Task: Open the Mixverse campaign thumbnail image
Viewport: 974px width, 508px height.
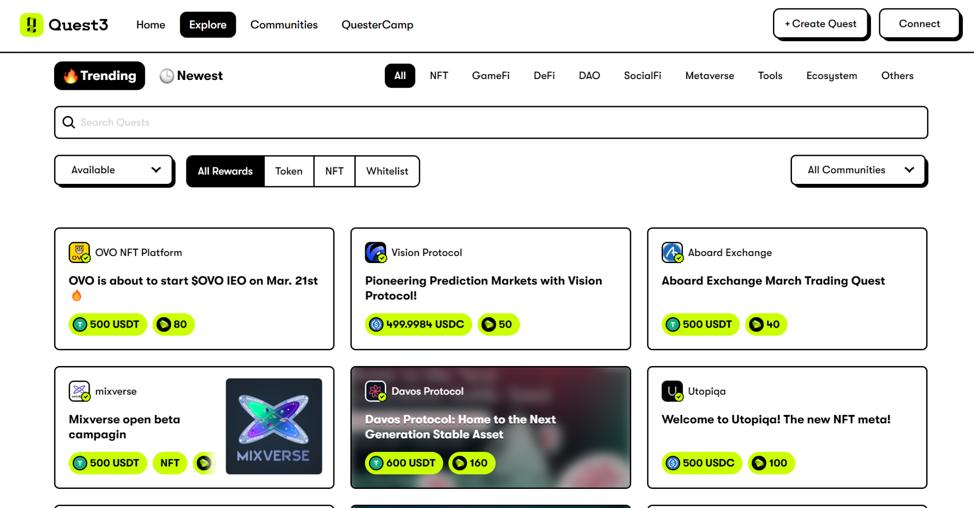Action: coord(274,426)
